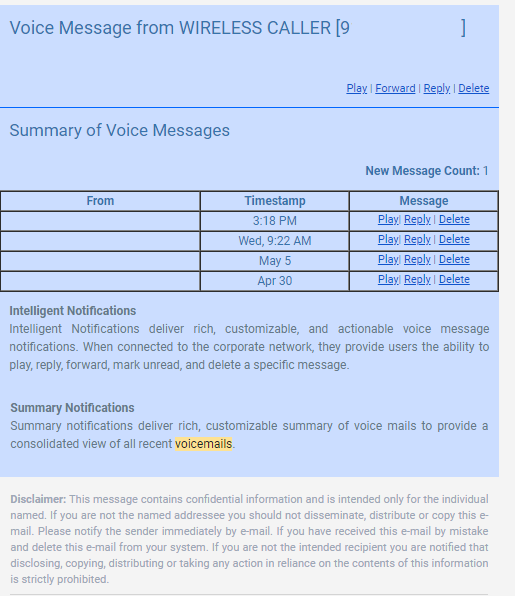Click the Delete link in the header
515x596 pixels.
click(x=474, y=88)
